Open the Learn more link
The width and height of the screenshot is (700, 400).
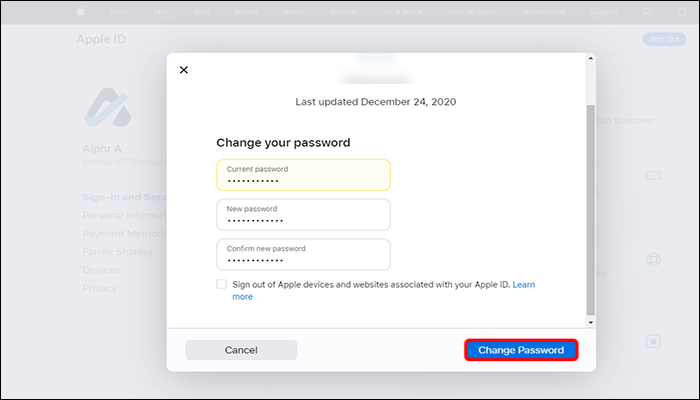(242, 296)
